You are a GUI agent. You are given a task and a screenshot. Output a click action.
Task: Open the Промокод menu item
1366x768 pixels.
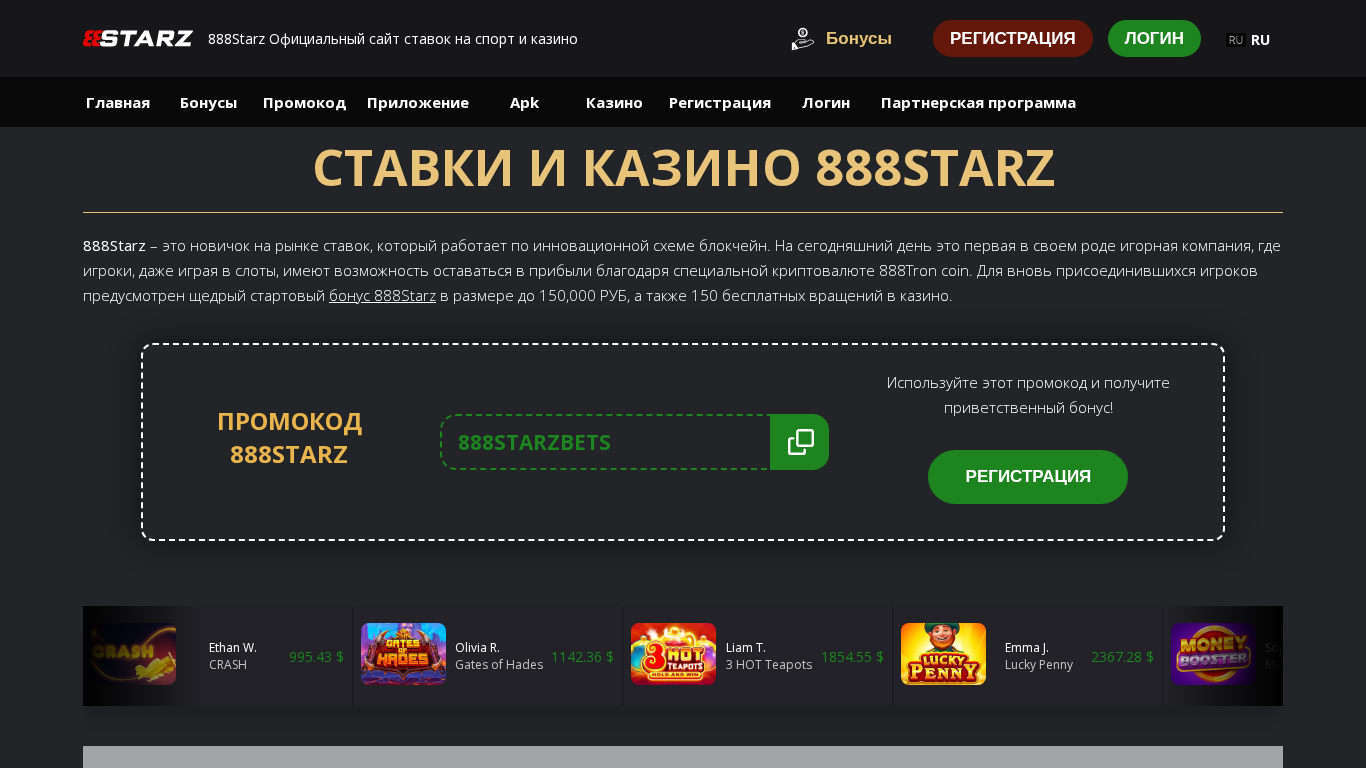click(304, 102)
